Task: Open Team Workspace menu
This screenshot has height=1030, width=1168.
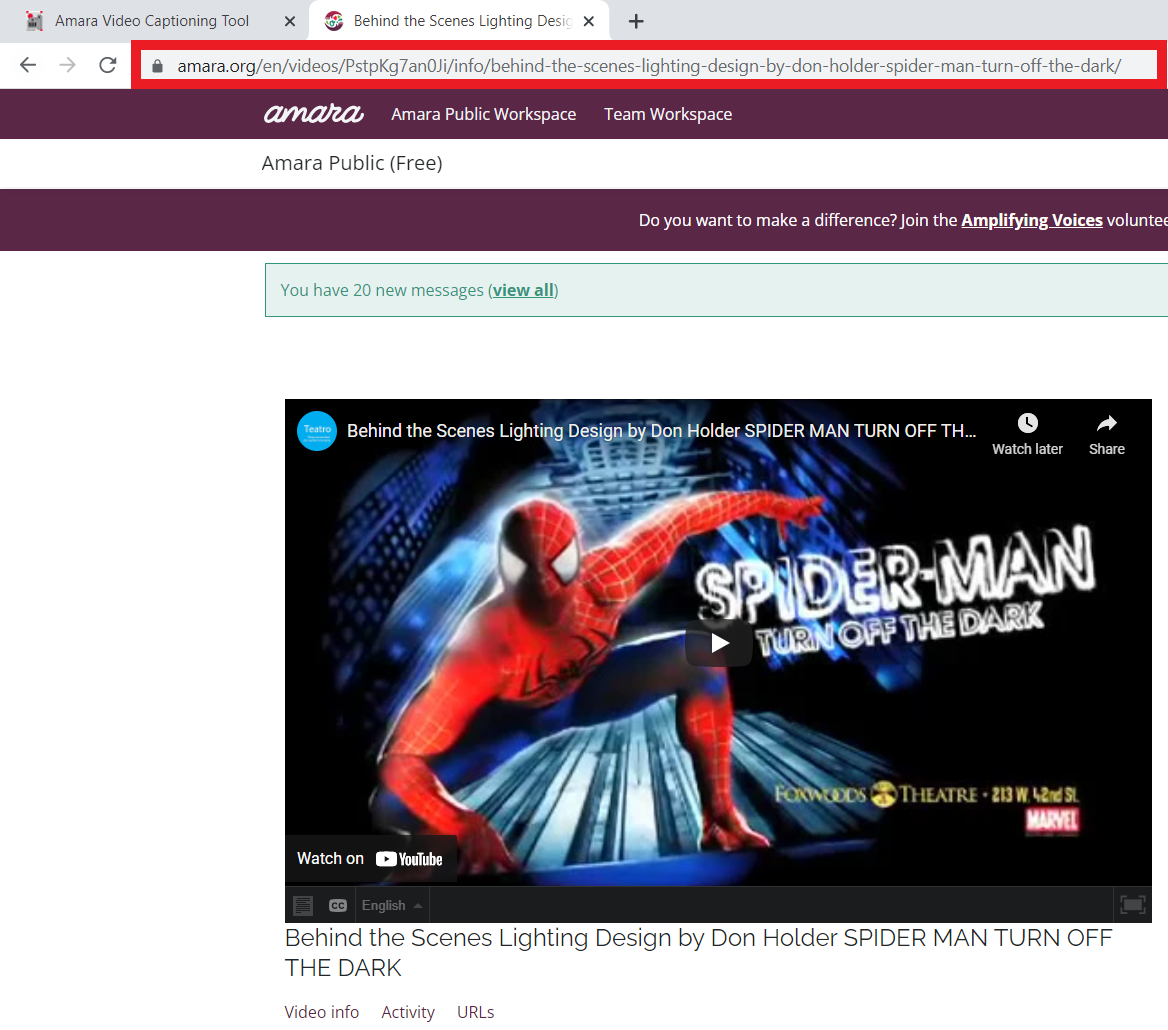Action: 667,114
